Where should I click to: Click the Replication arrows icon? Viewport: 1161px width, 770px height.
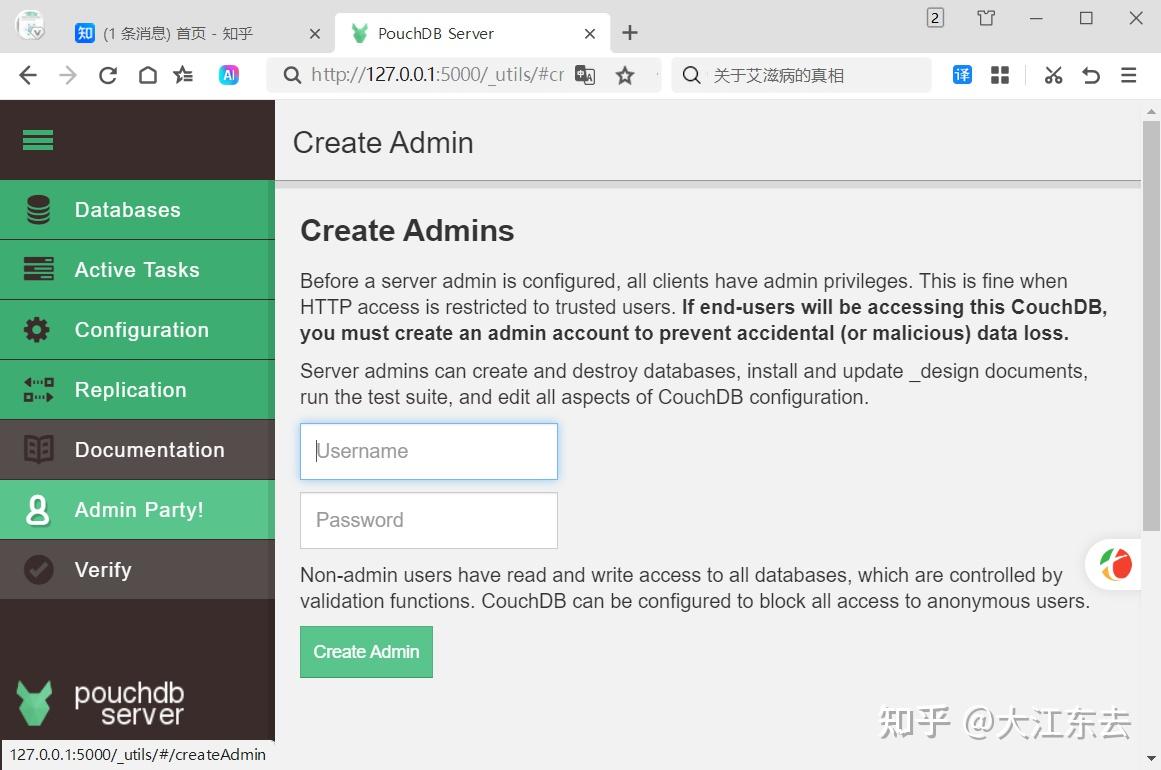pos(38,390)
